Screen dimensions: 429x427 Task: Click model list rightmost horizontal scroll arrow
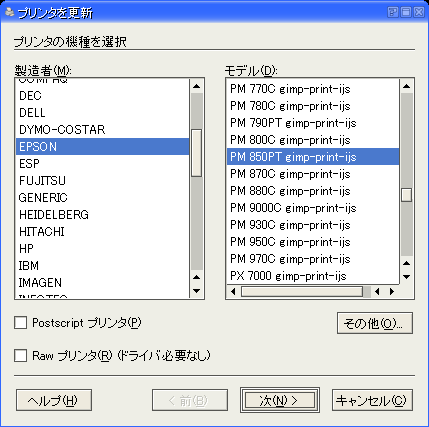click(x=392, y=292)
